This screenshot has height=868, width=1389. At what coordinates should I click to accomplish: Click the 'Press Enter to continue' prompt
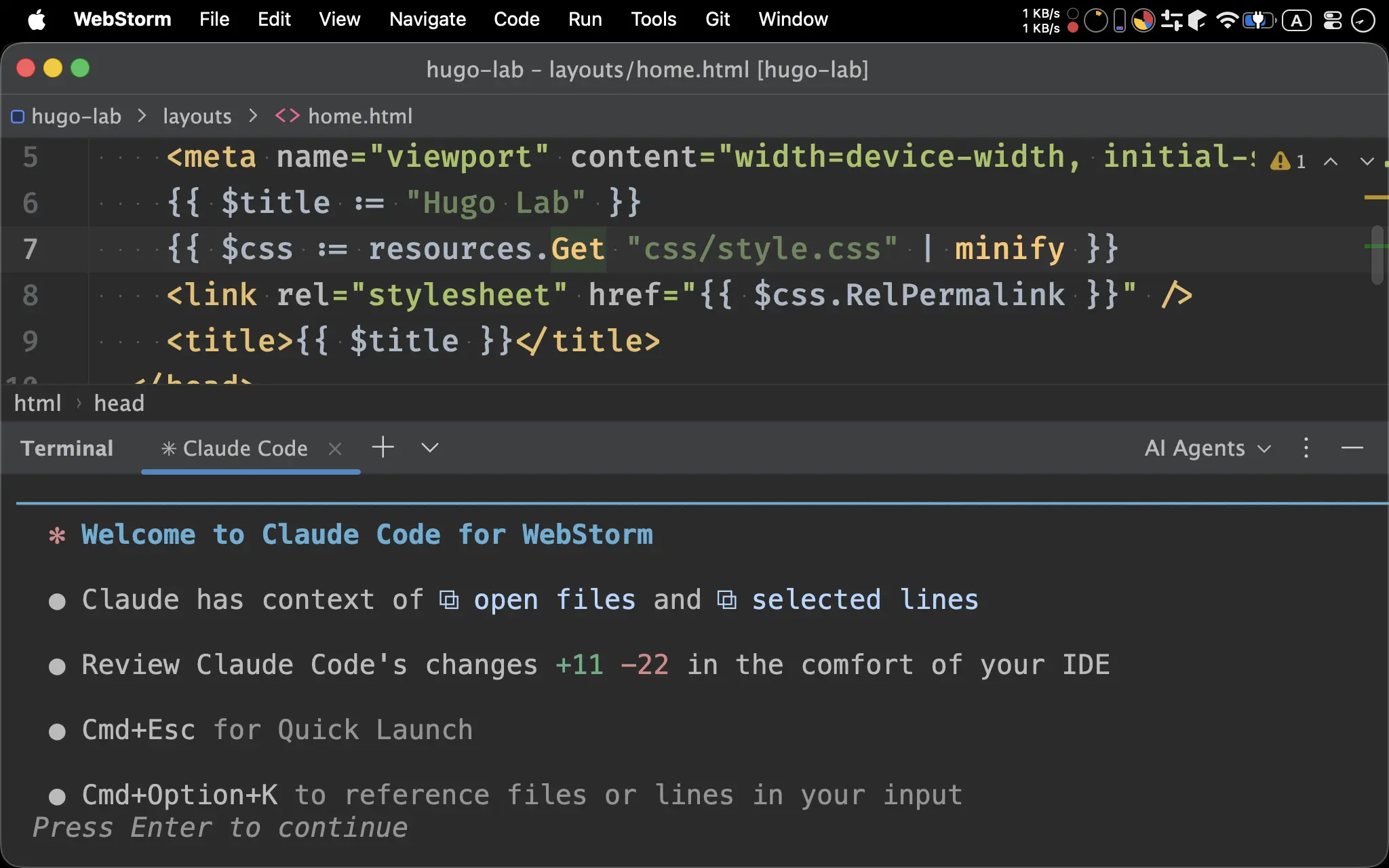click(220, 827)
